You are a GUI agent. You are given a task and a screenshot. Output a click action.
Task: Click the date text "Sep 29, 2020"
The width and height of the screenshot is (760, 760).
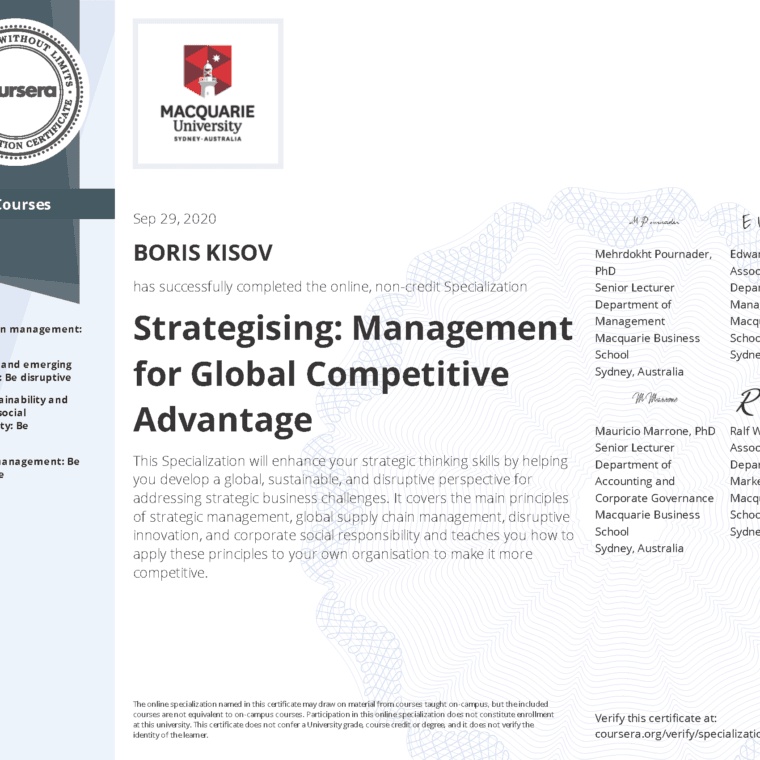click(174, 219)
